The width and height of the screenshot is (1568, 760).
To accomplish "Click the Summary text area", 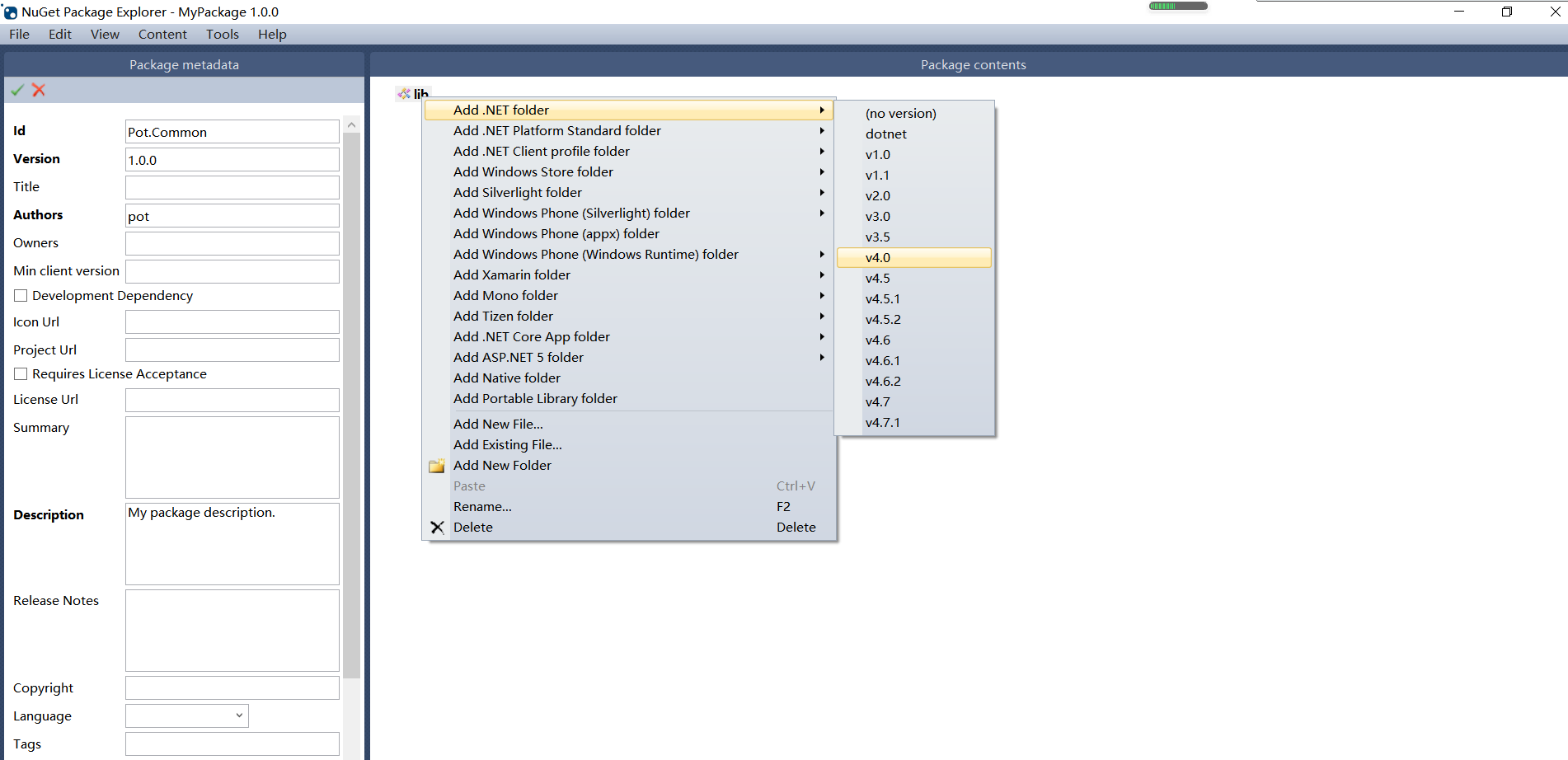I will [232, 457].
